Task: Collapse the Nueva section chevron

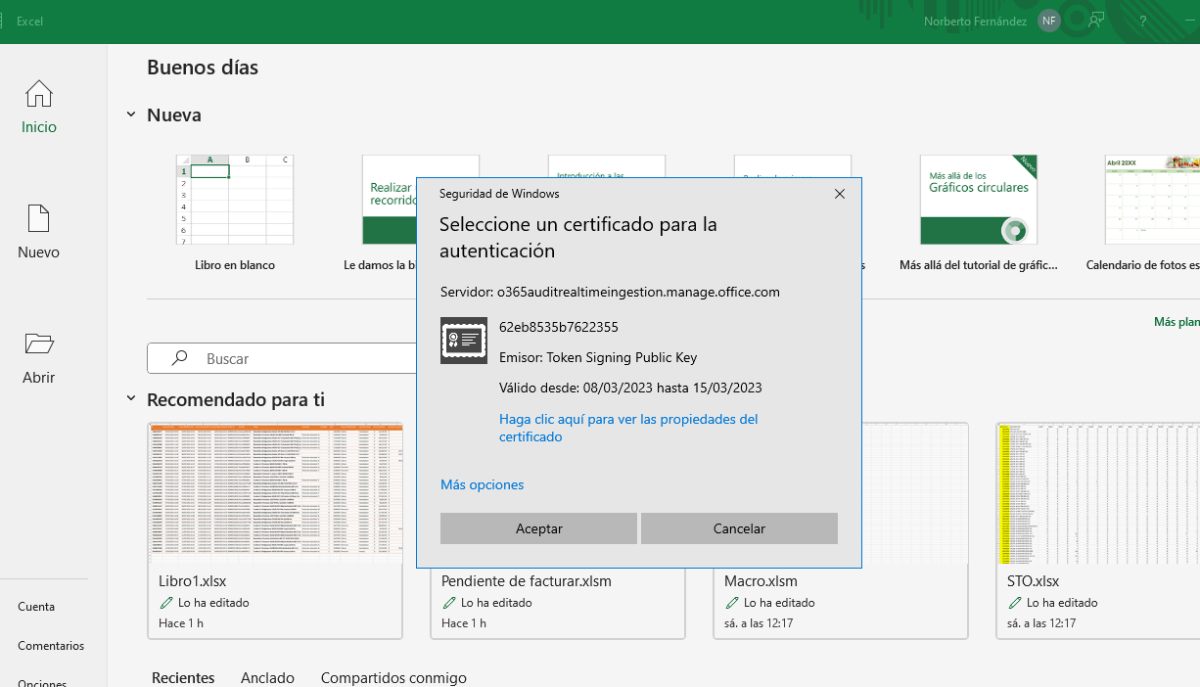Action: [x=131, y=115]
